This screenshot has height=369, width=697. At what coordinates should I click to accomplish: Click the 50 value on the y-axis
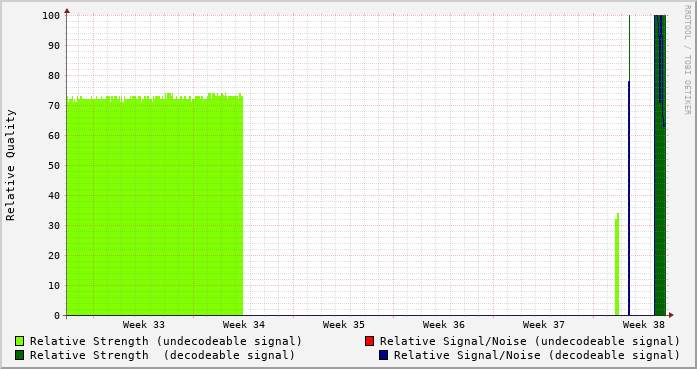(x=54, y=165)
